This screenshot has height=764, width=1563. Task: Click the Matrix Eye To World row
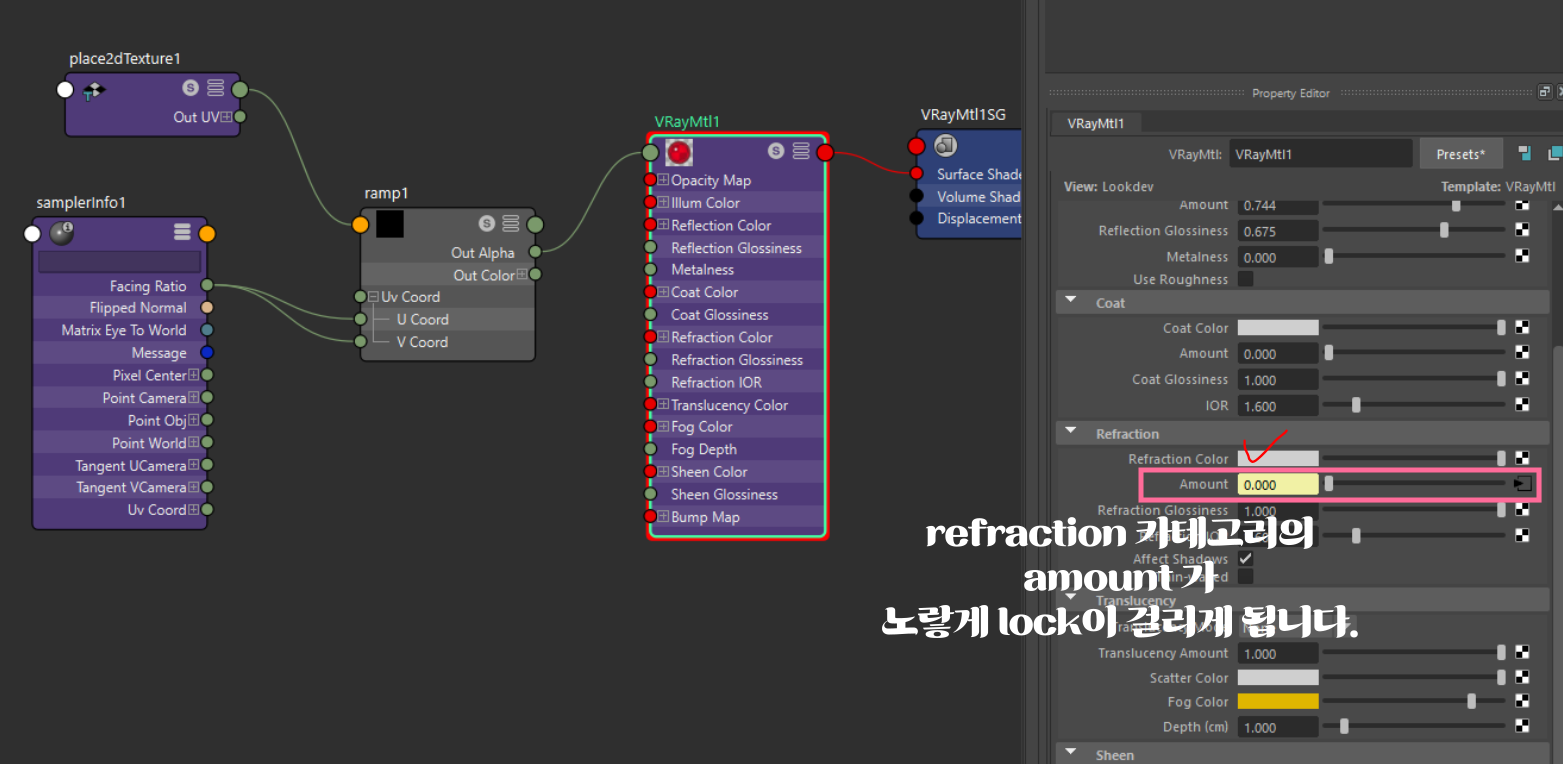[x=120, y=330]
